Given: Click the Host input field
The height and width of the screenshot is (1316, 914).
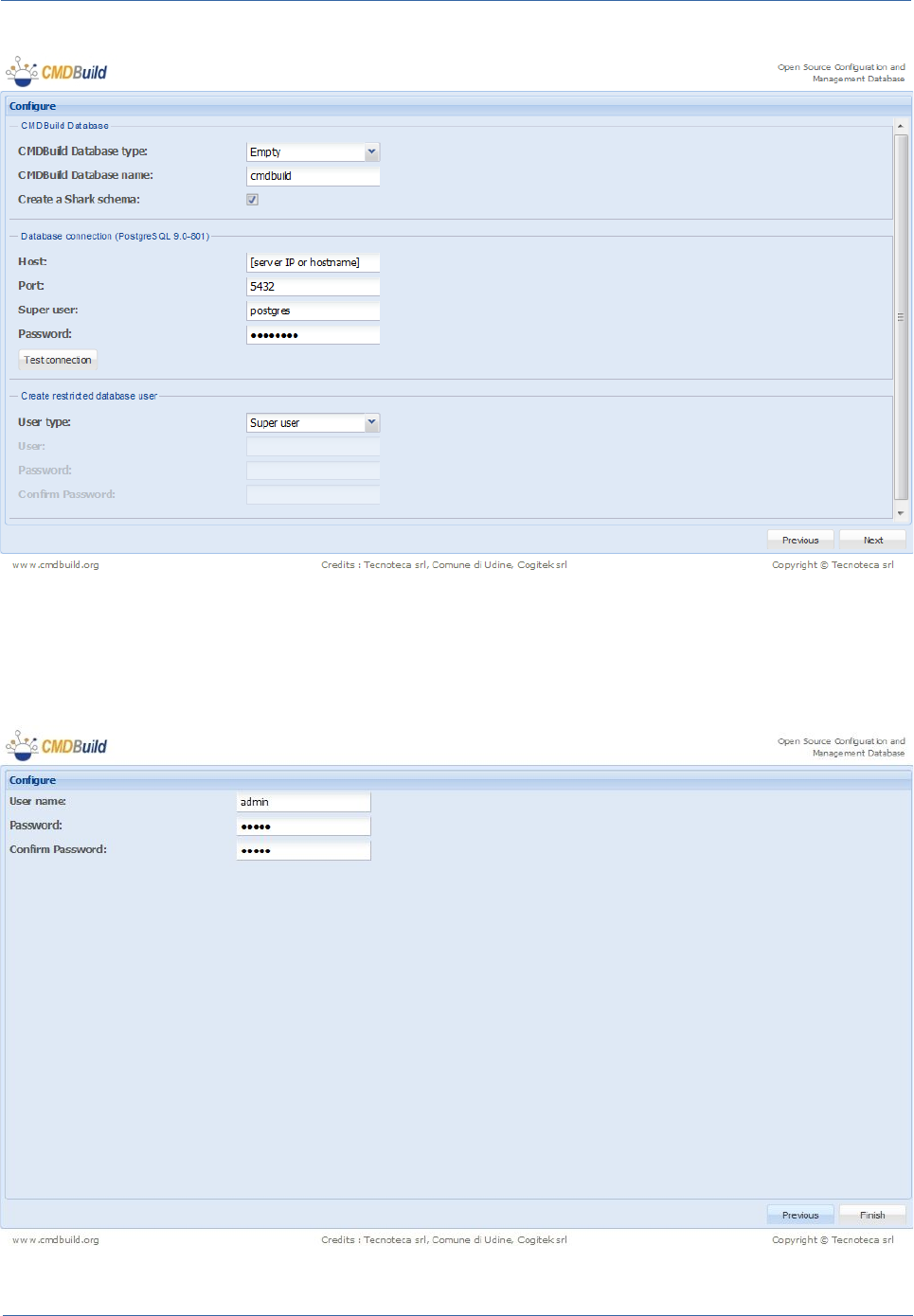Looking at the screenshot, I should (313, 262).
